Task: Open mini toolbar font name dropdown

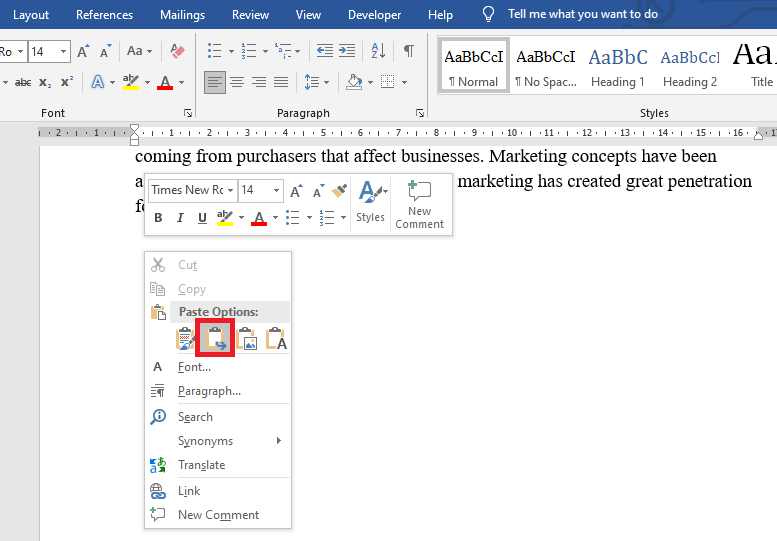Action: pyautogui.click(x=230, y=190)
